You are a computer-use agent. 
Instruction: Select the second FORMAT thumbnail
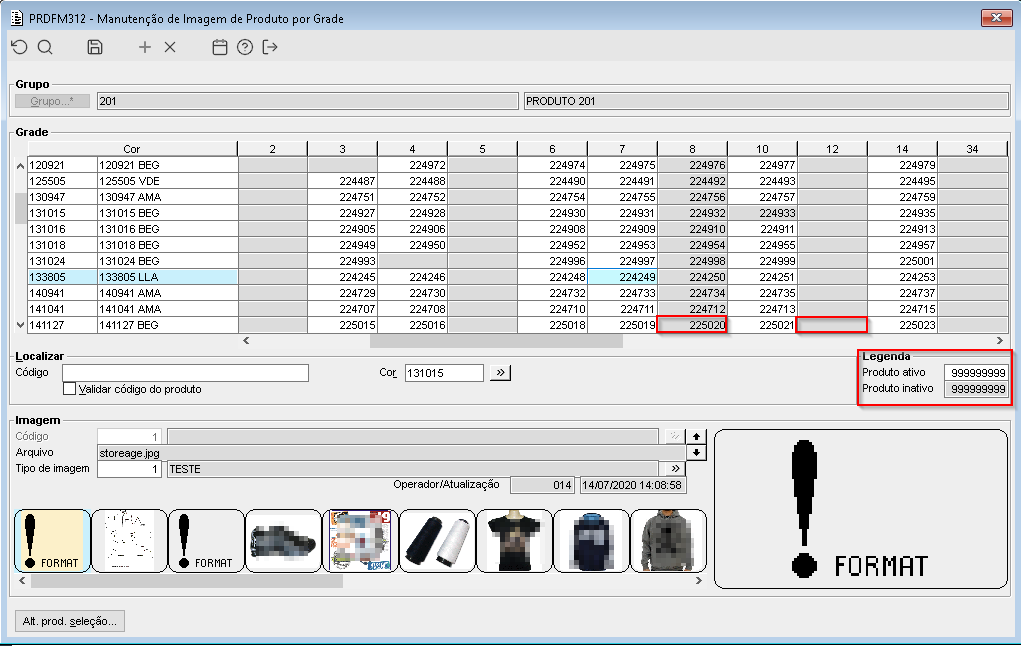click(x=206, y=541)
